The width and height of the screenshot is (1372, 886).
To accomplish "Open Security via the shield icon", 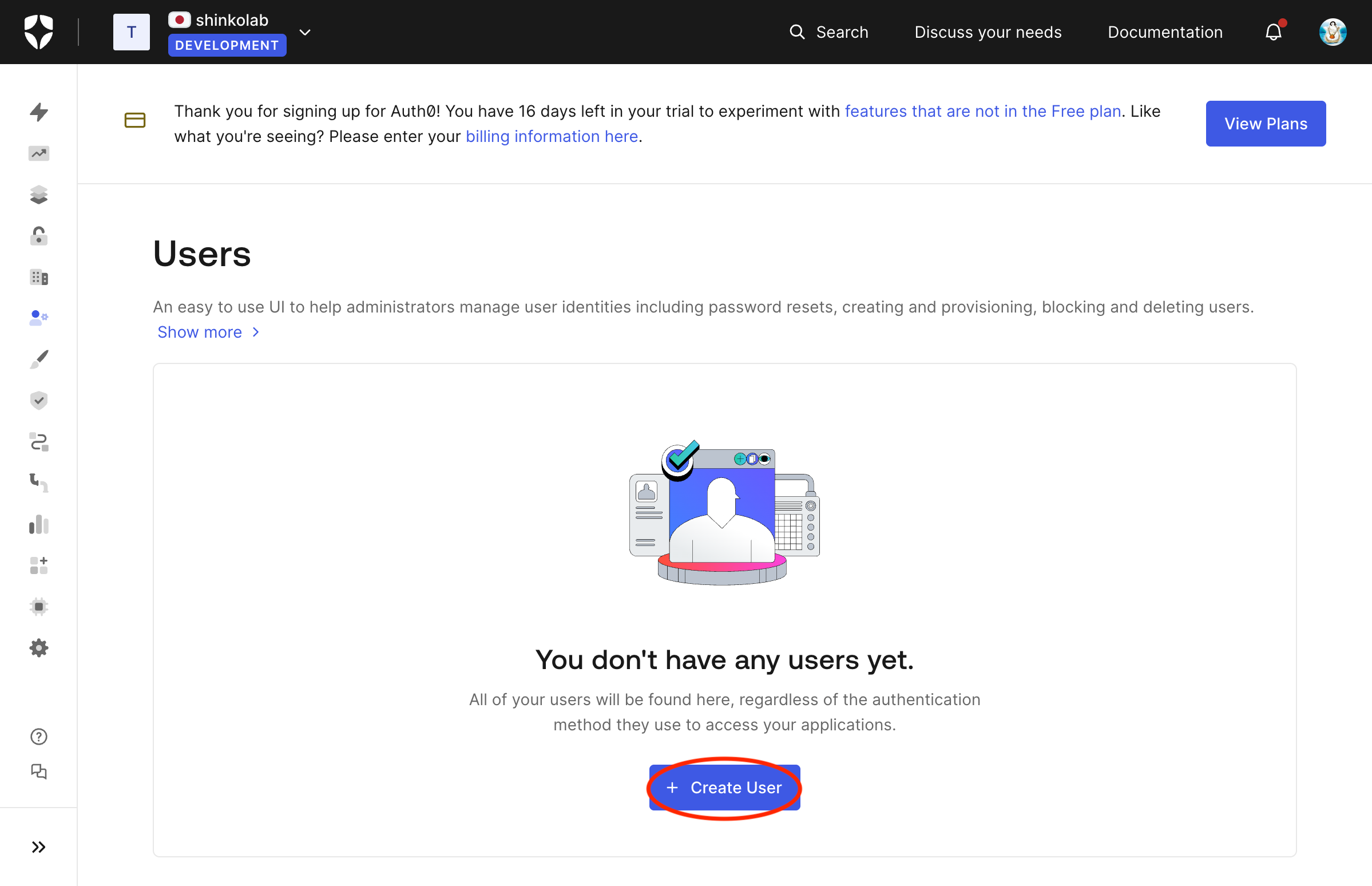I will (x=38, y=400).
